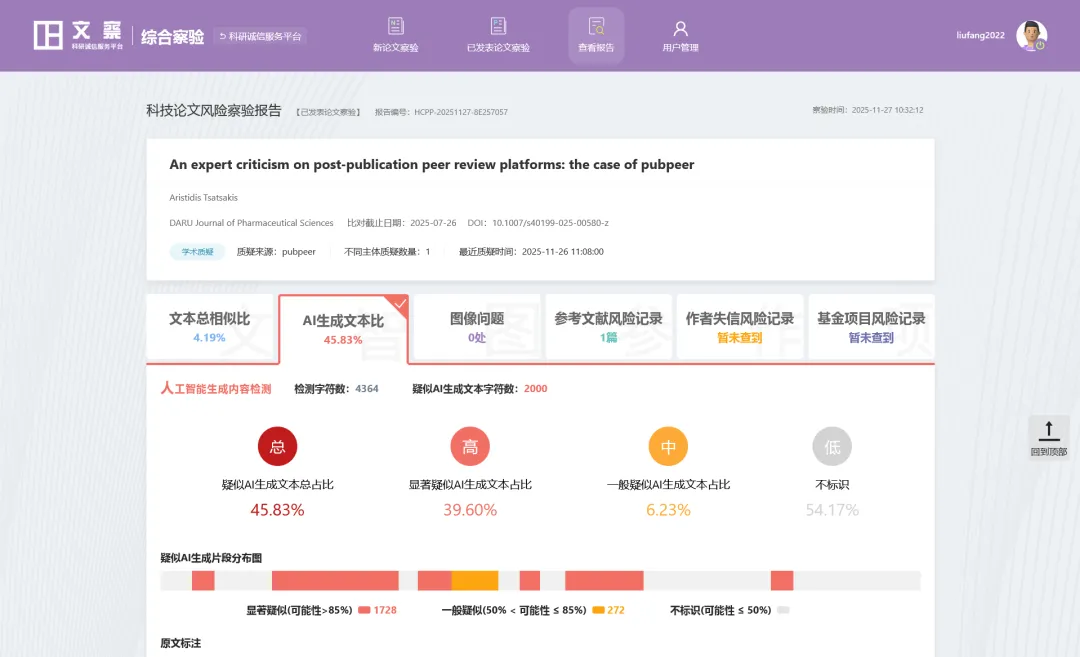The image size is (1080, 657).
Task: Click the 学术质疑 tag badge
Action: point(197,252)
